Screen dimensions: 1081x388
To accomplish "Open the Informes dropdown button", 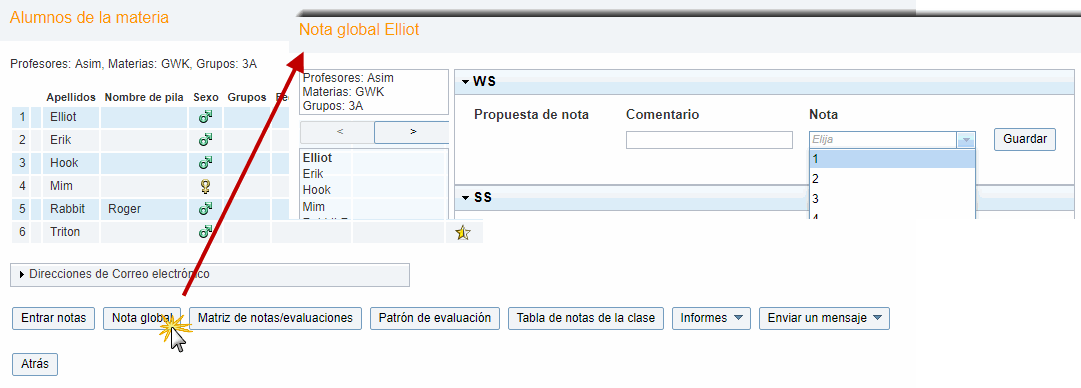I will 711,318.
